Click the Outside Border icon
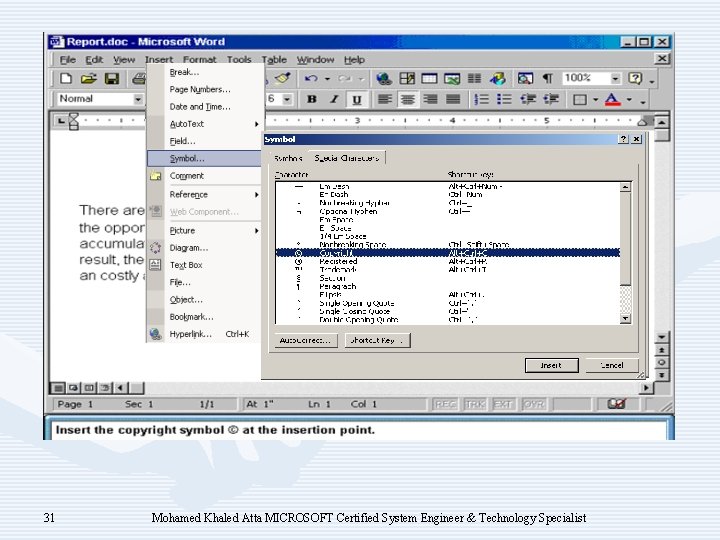The width and height of the screenshot is (720, 540). click(580, 99)
